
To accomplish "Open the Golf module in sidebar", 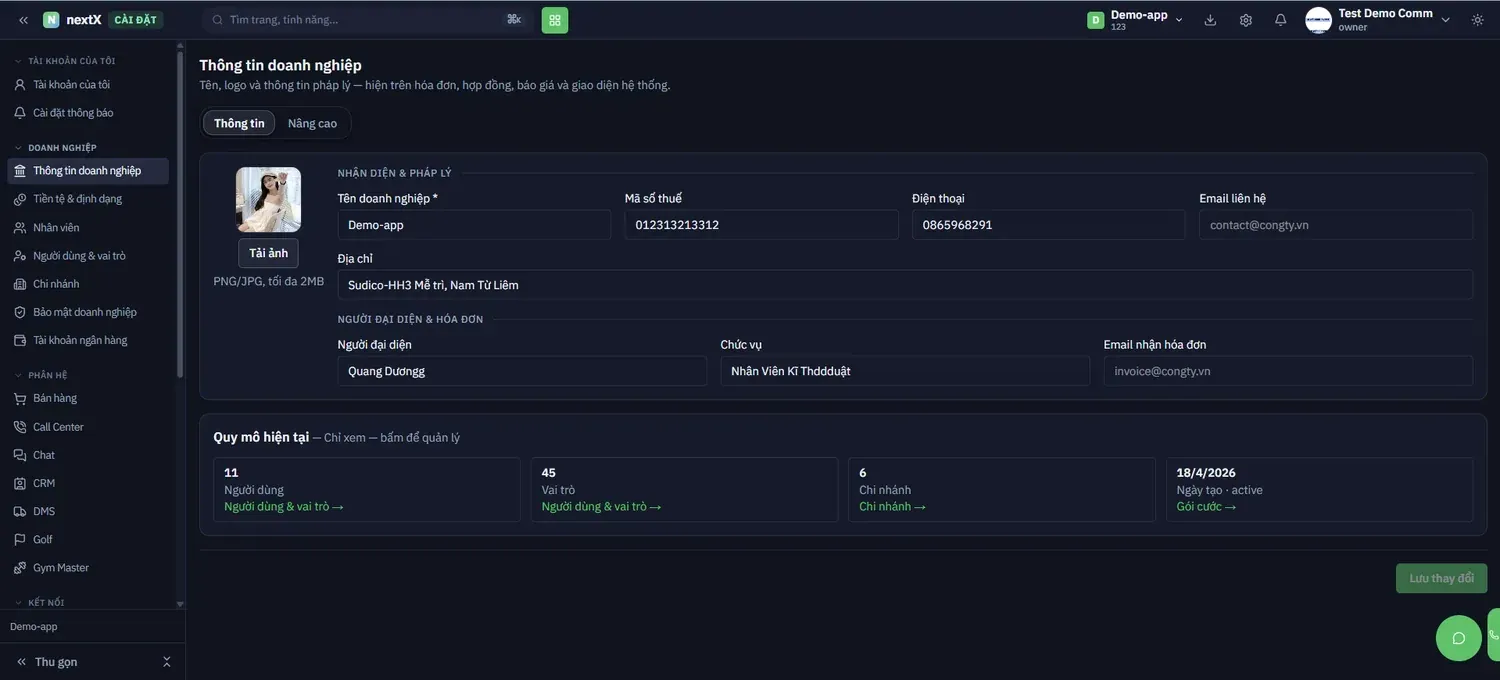I will pyautogui.click(x=88, y=539).
